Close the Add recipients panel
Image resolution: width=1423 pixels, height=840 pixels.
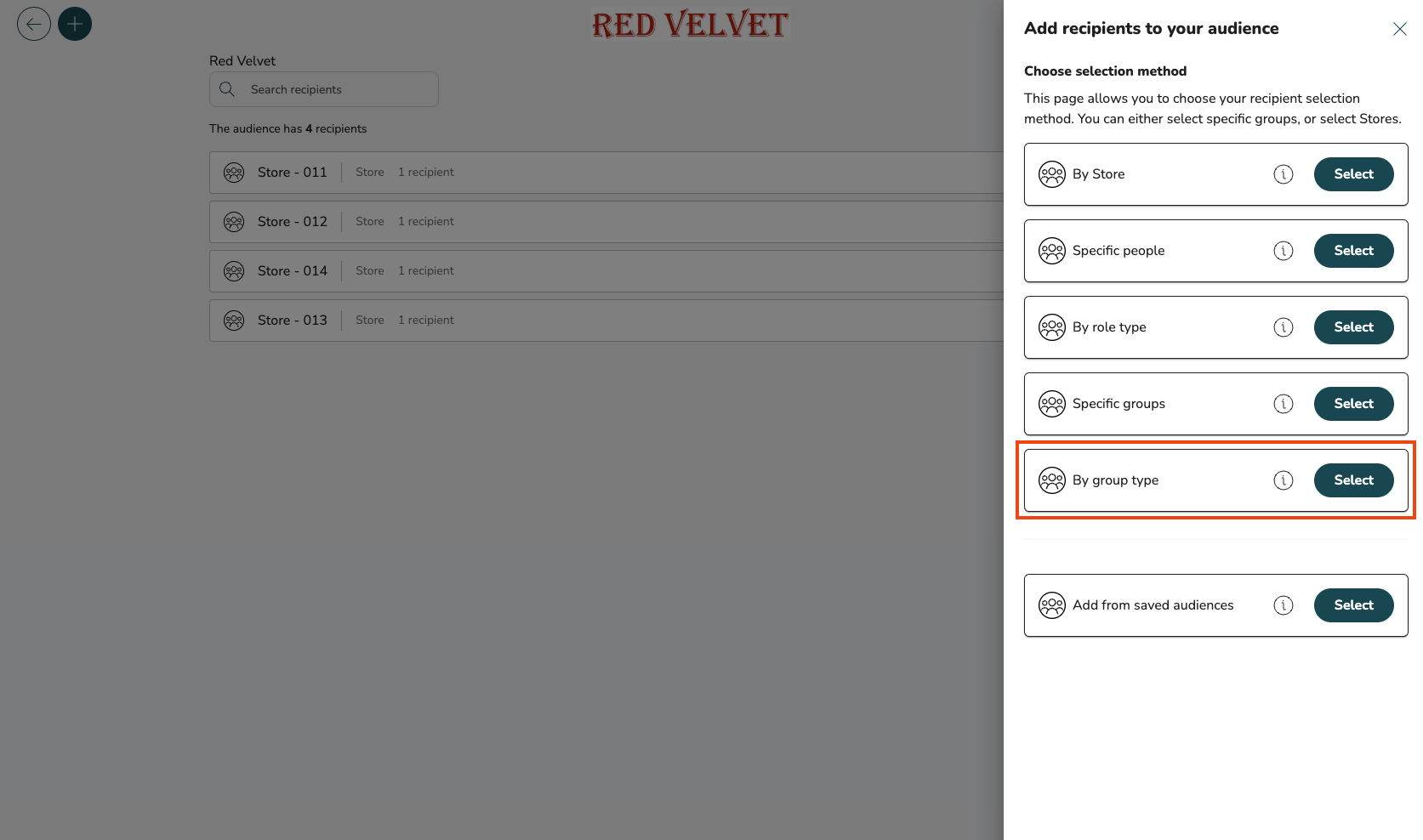coord(1399,29)
